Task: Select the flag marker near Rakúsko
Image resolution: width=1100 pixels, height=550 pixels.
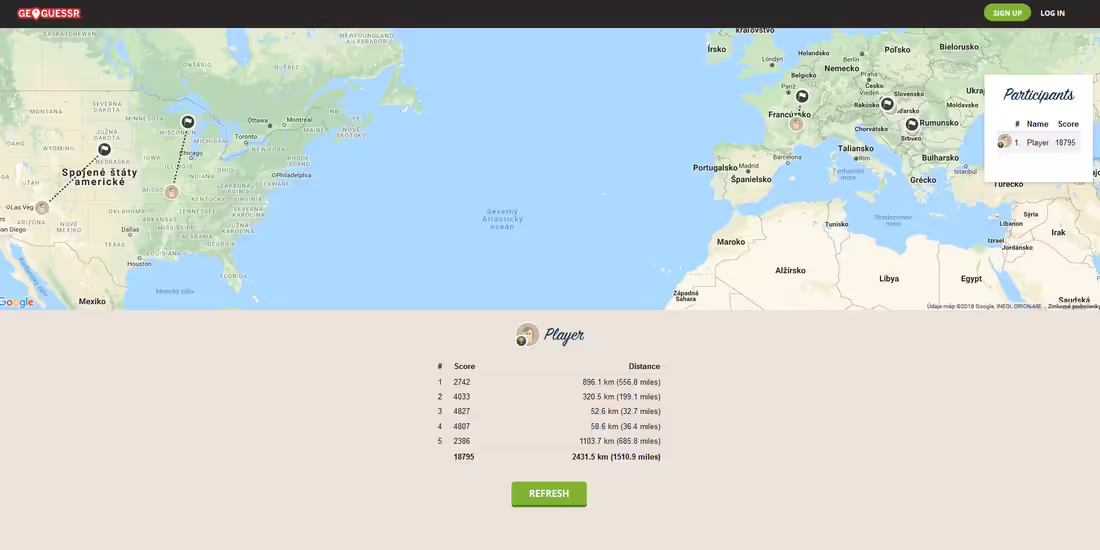Action: coord(887,105)
